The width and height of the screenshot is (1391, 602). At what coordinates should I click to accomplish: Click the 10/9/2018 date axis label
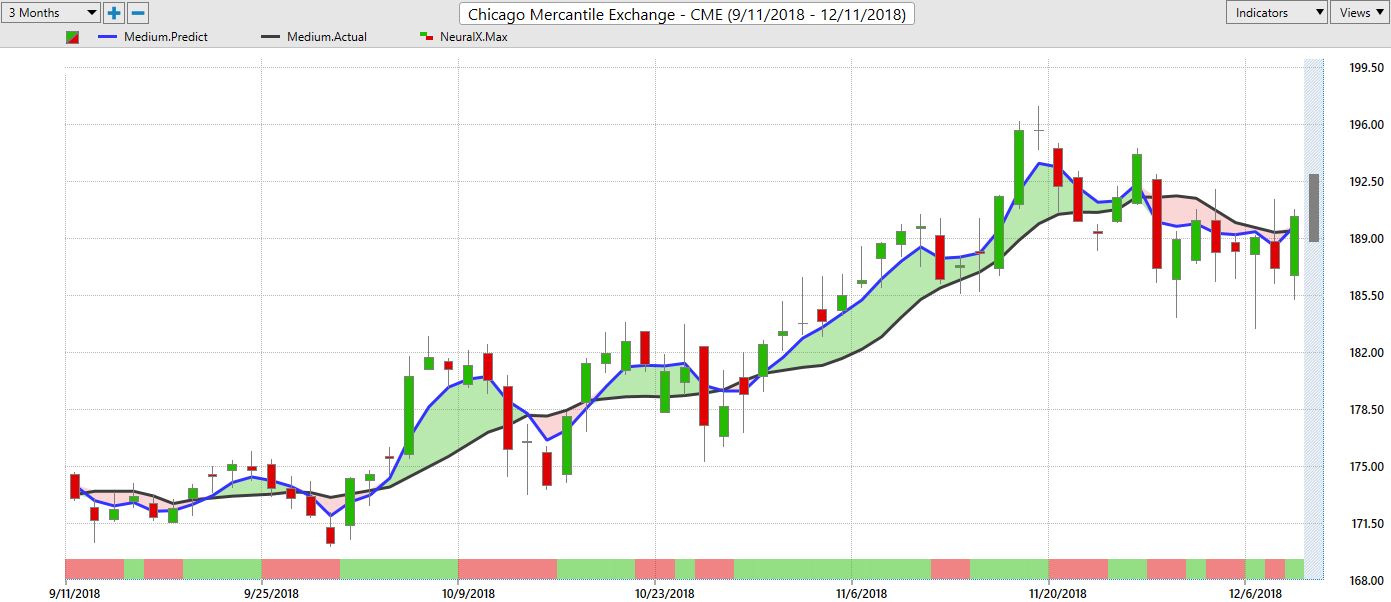[x=468, y=593]
